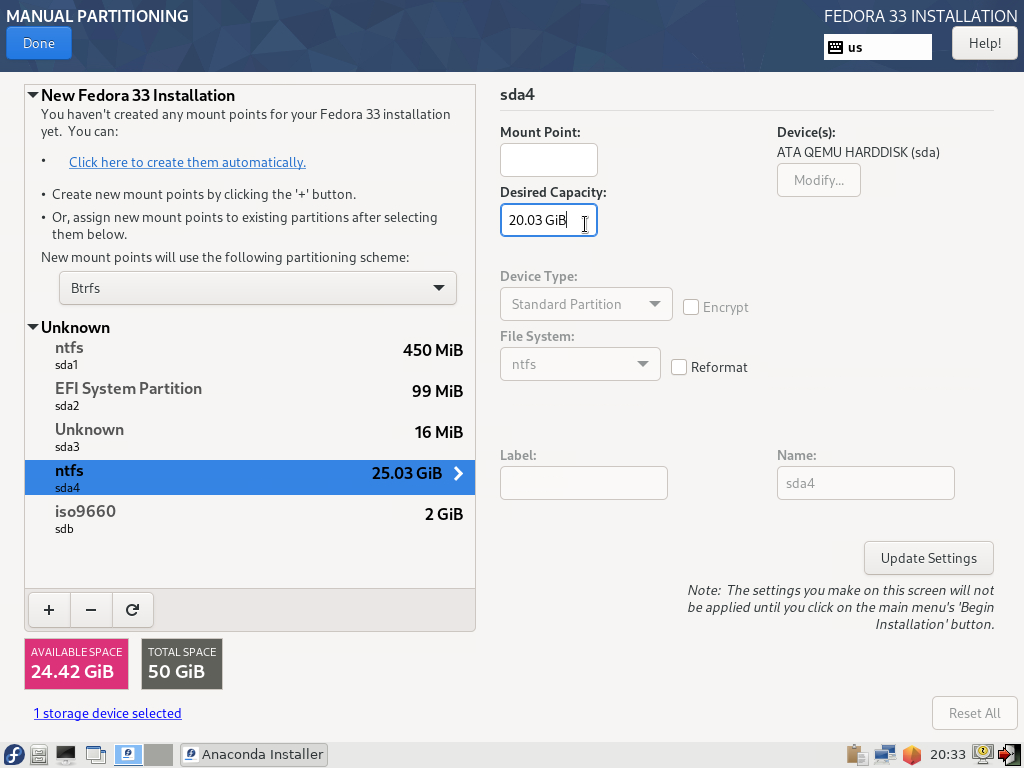The image size is (1024, 768).
Task: Select the Unknown sda3 partition row
Action: click(249, 437)
